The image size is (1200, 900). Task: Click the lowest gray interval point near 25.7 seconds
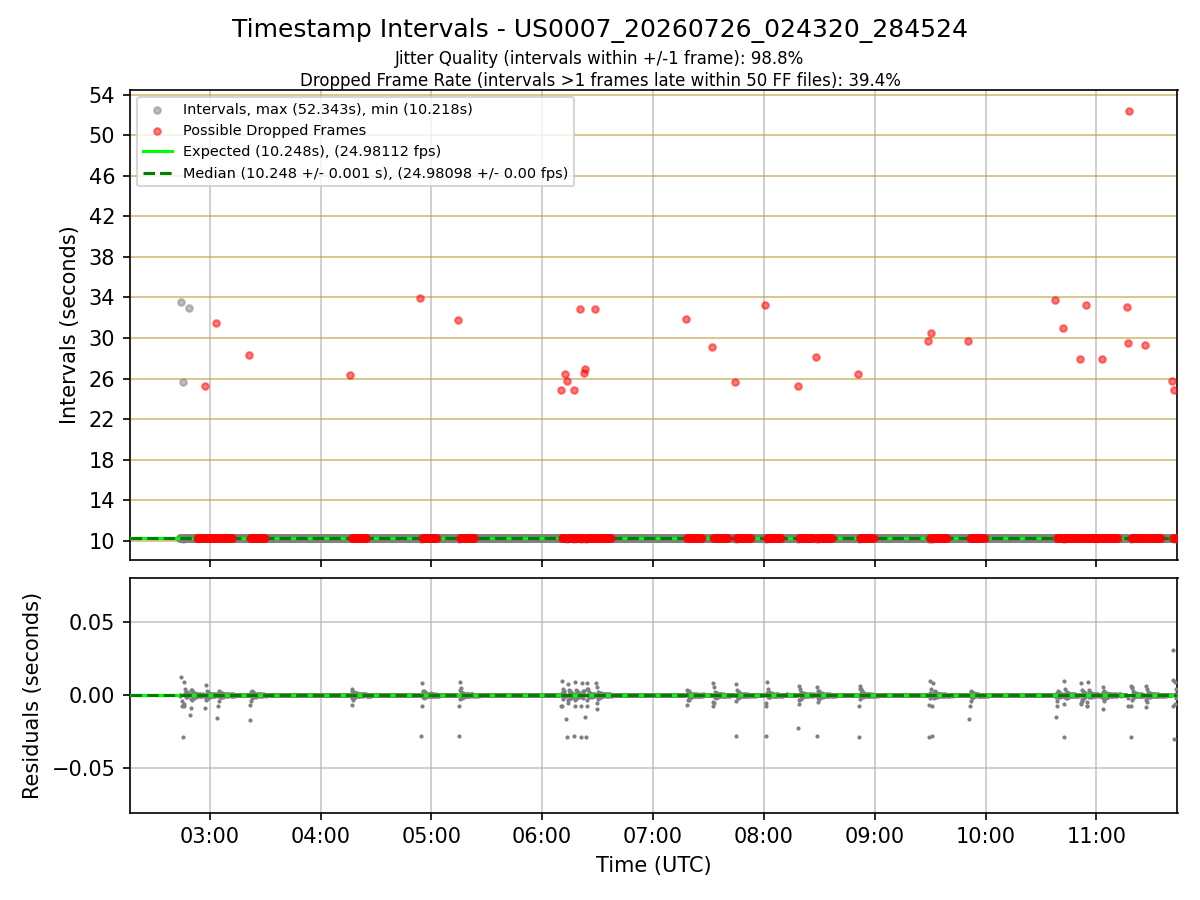point(183,382)
